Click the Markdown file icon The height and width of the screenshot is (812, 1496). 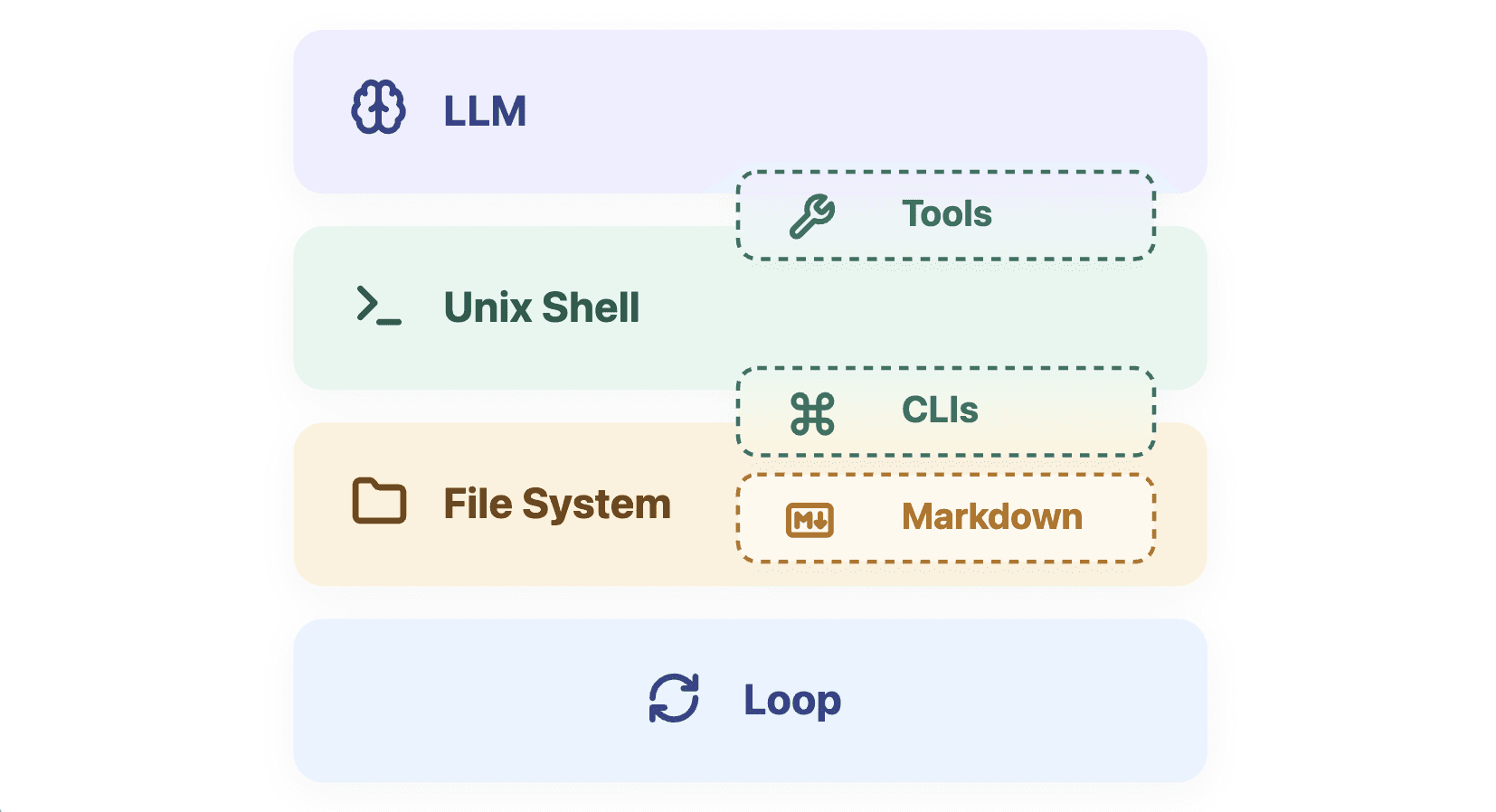(810, 520)
